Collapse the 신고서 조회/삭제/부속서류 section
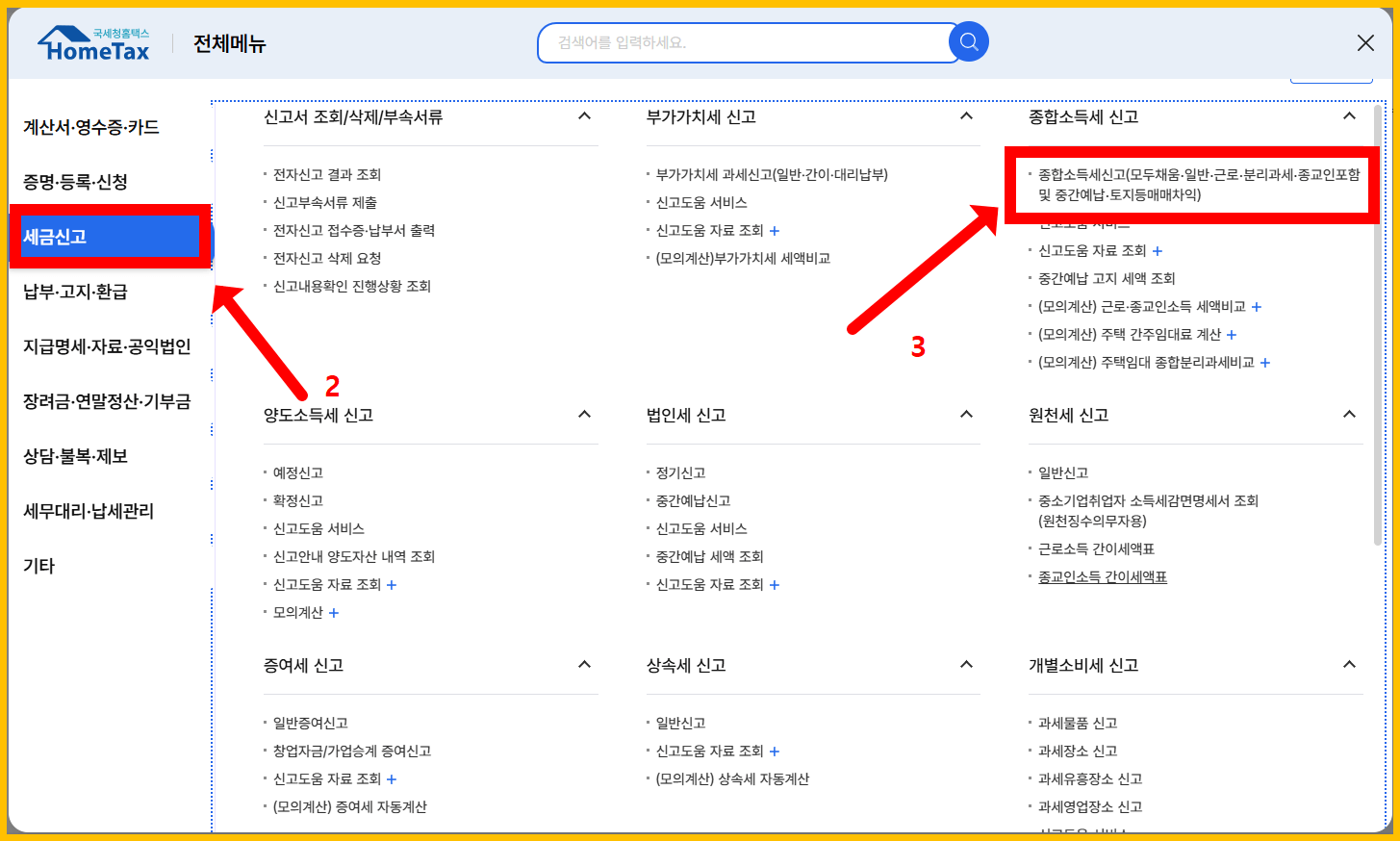This screenshot has height=841, width=1400. point(583,115)
